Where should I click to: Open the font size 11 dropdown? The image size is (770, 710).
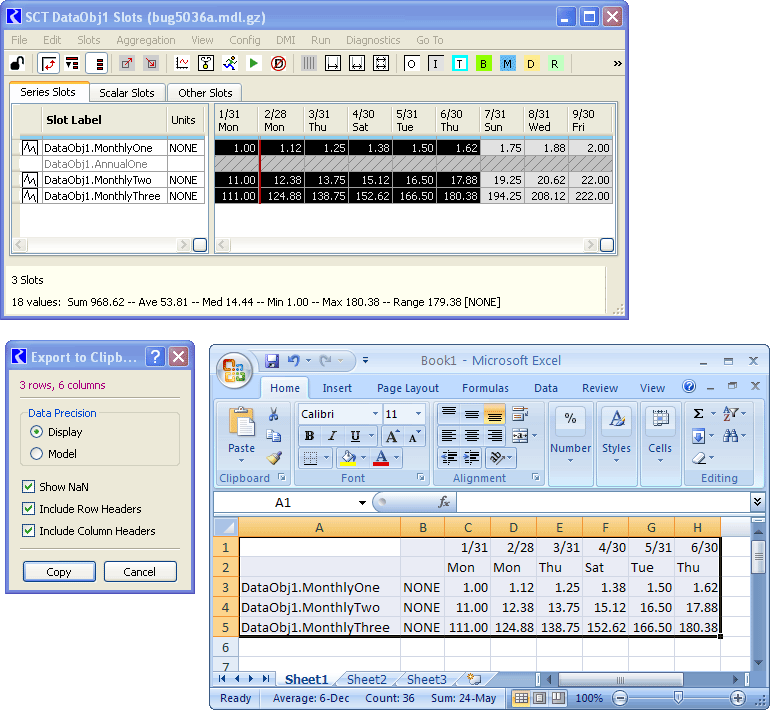[418, 414]
